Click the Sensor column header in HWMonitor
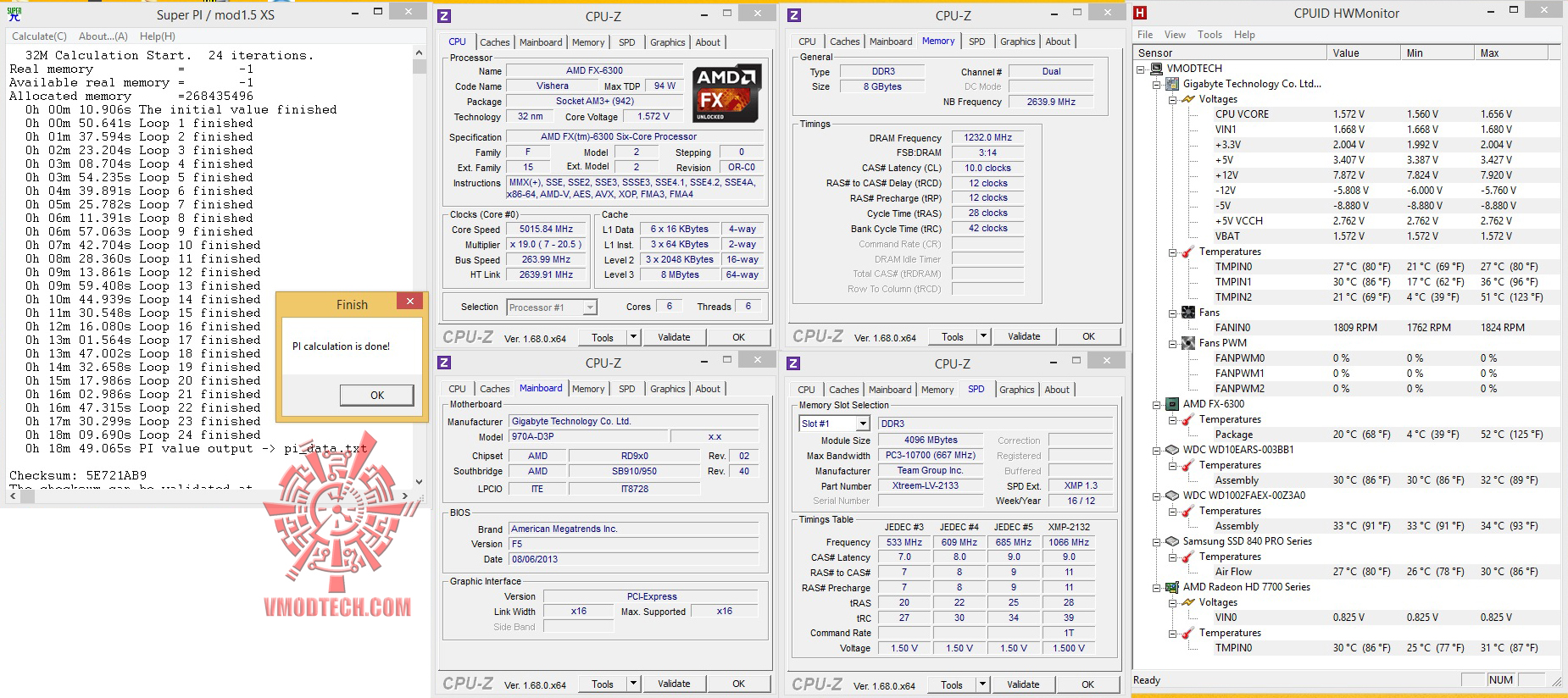 (x=1231, y=53)
